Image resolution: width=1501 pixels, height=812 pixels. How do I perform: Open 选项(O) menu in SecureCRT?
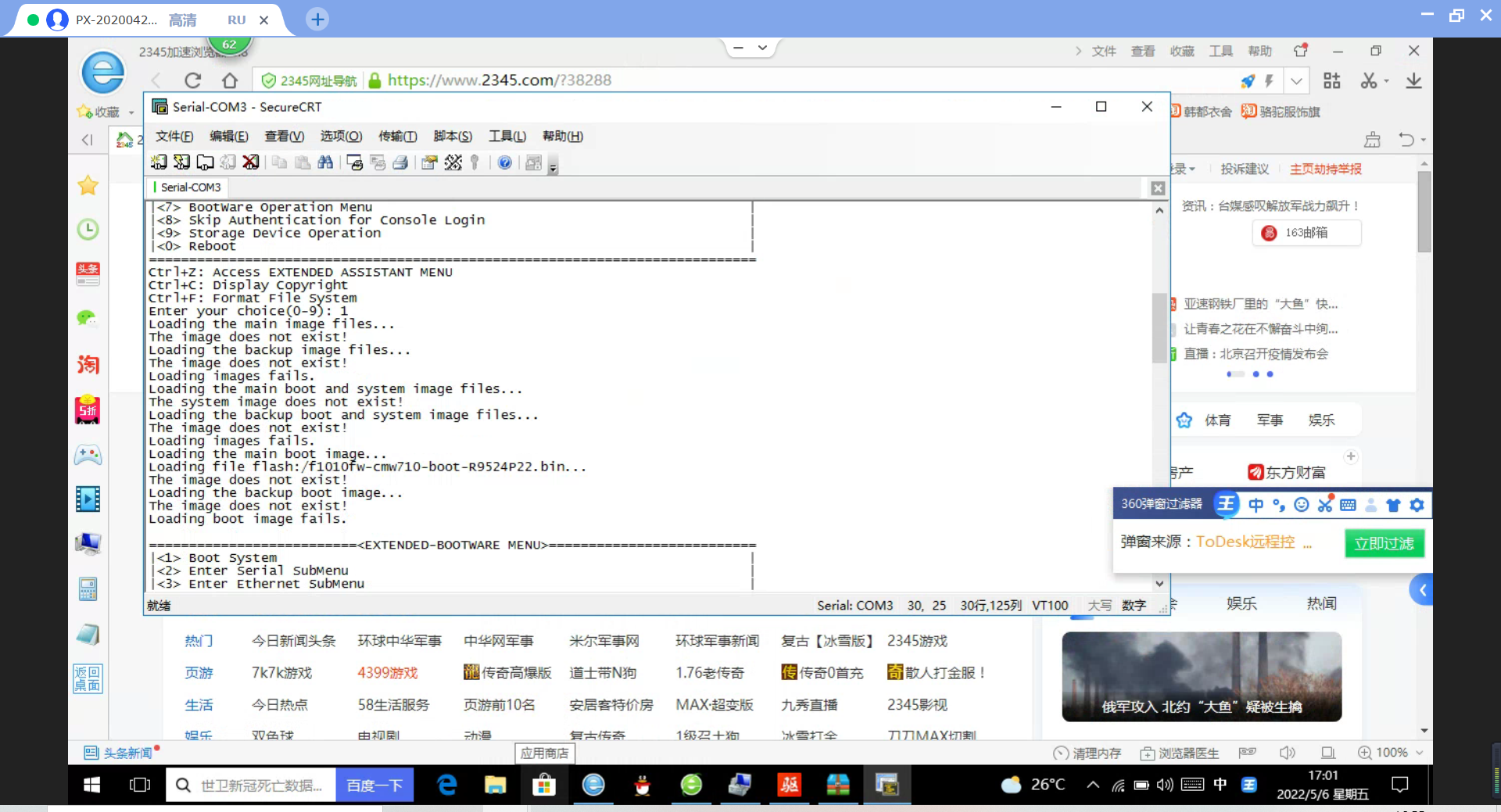(341, 136)
